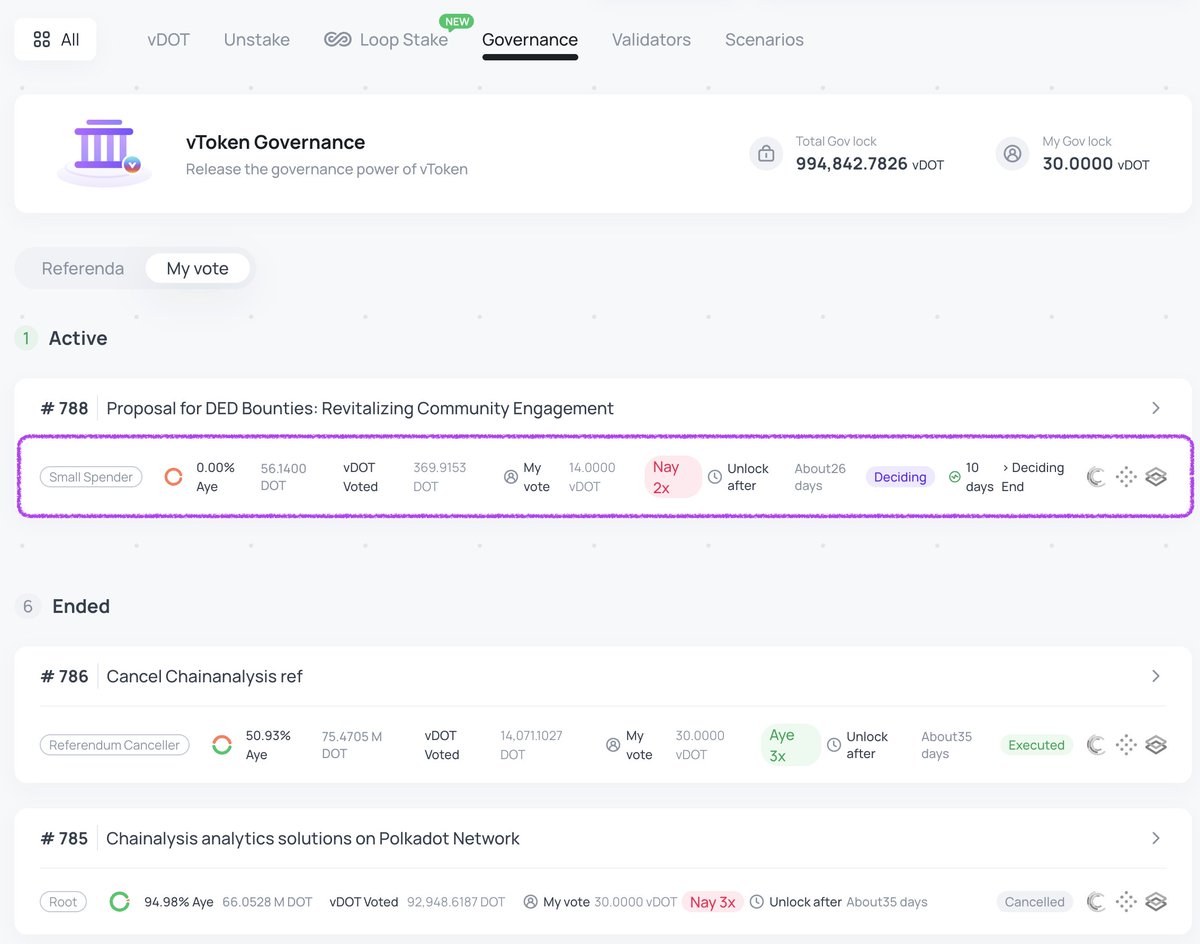This screenshot has height=944, width=1200.
Task: Open the Scenarios tab
Action: (x=764, y=40)
